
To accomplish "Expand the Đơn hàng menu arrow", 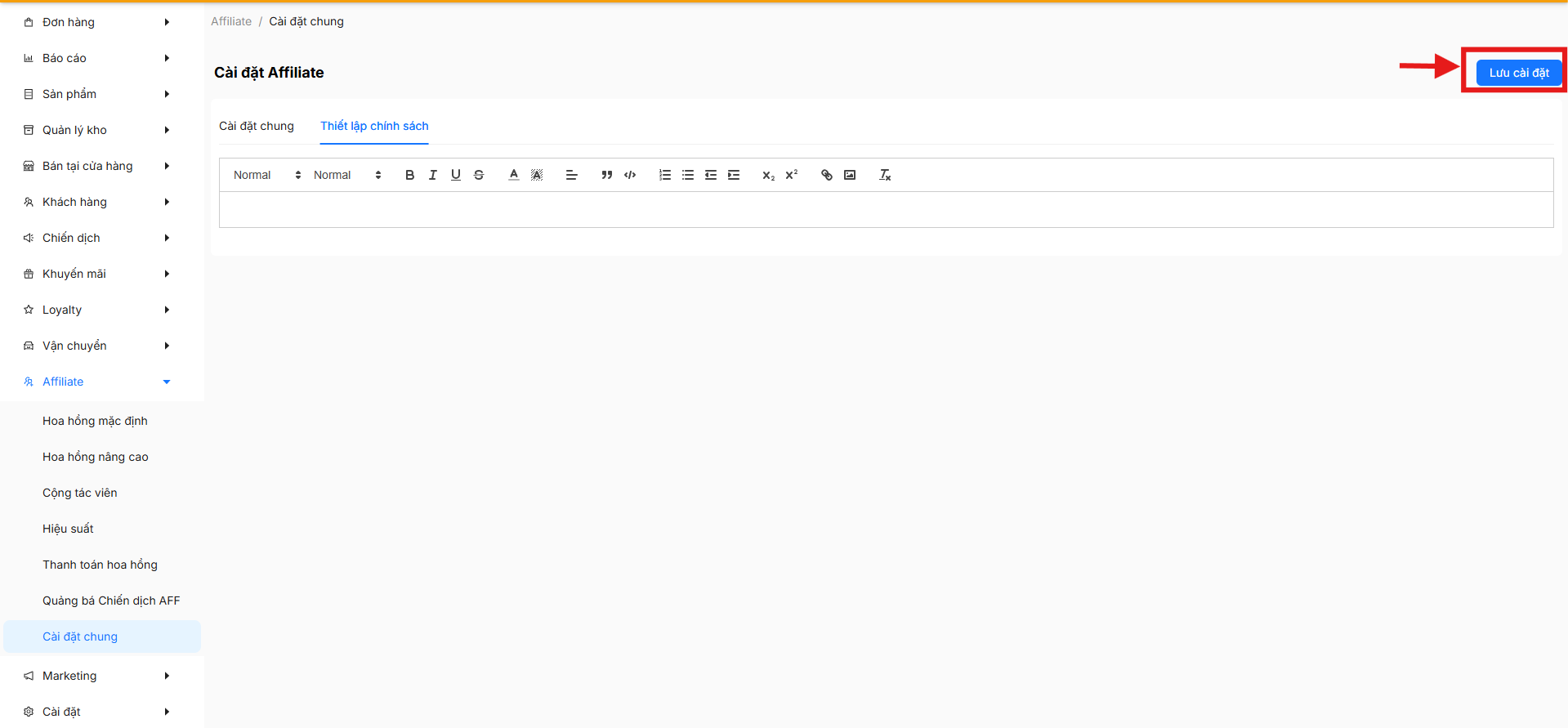I will pos(167,22).
